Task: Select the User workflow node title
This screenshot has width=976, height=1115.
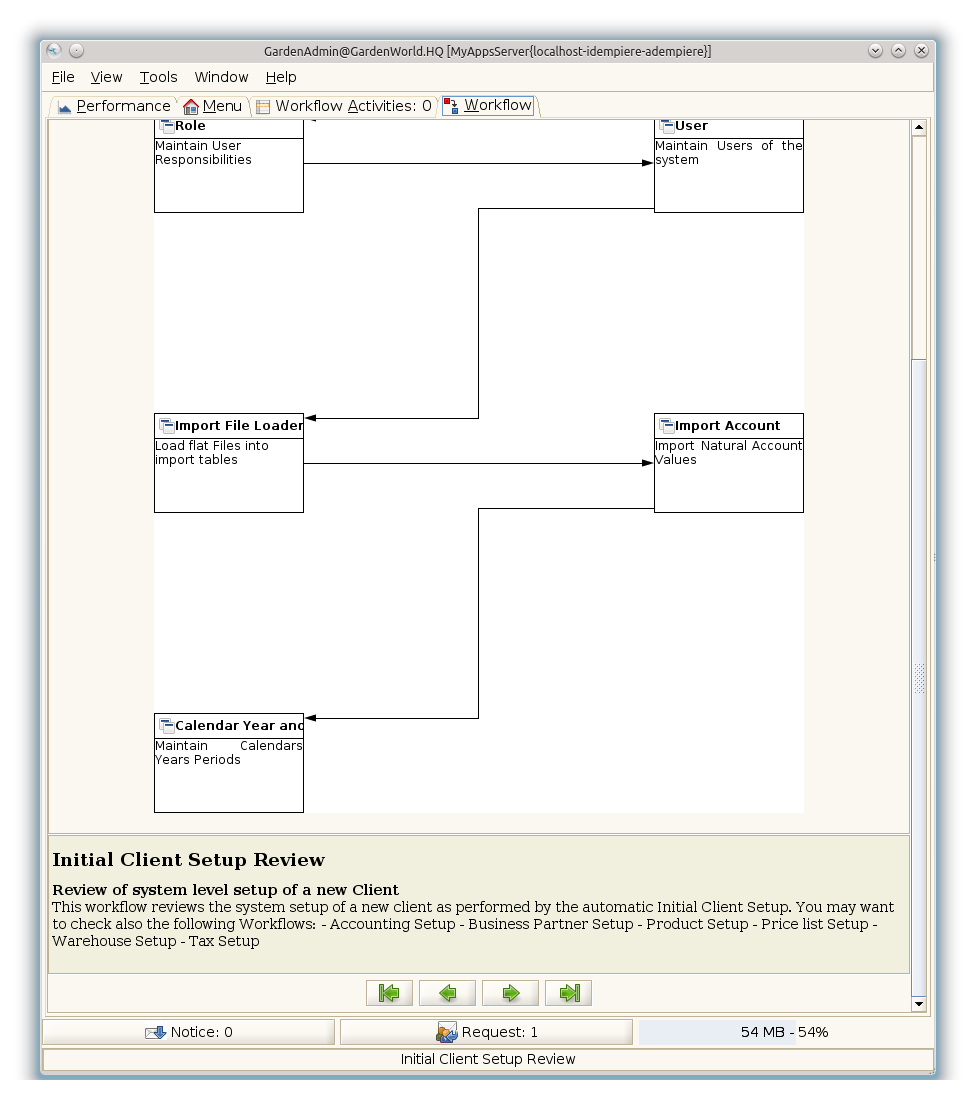Action: pyautogui.click(x=691, y=126)
